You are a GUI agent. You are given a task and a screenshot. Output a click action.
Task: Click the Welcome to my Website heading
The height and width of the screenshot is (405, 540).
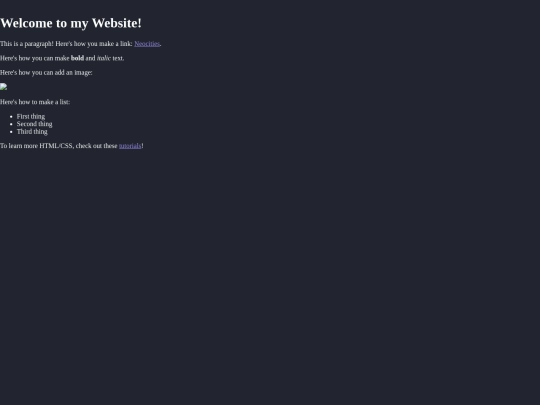coord(71,23)
